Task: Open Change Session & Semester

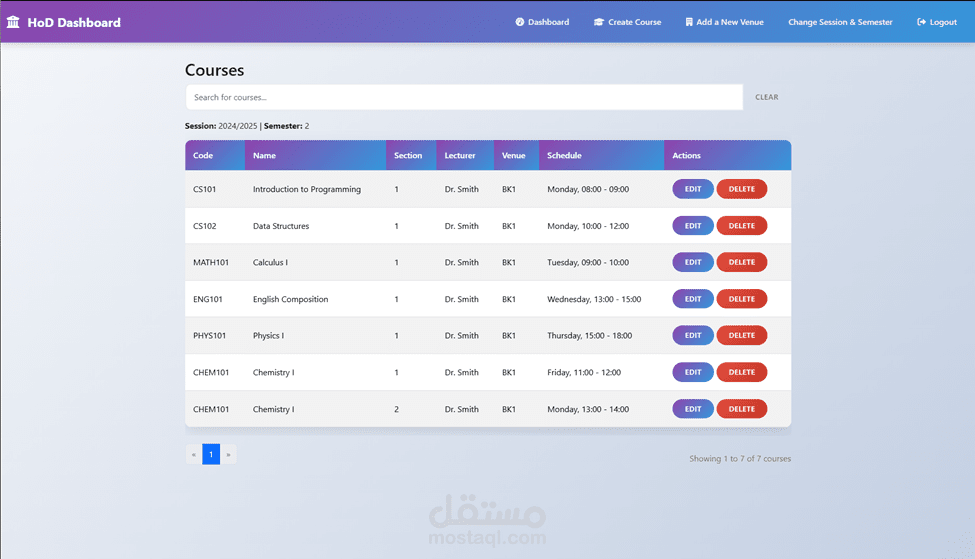Action: pyautogui.click(x=840, y=22)
